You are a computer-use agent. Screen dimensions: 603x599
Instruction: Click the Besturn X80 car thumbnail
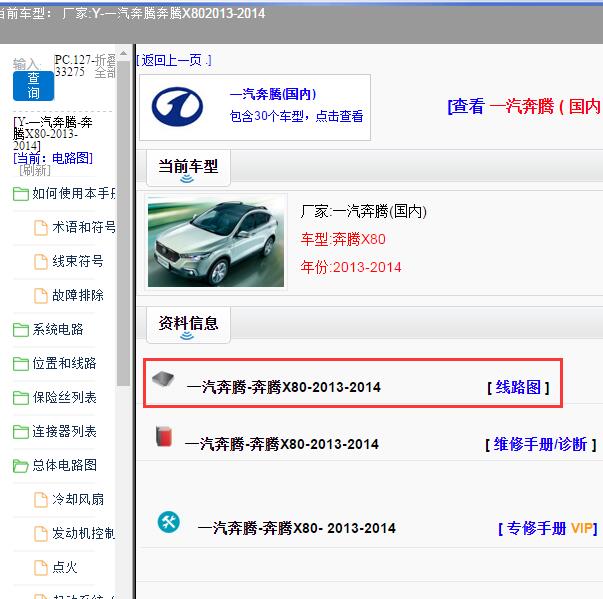pos(216,242)
